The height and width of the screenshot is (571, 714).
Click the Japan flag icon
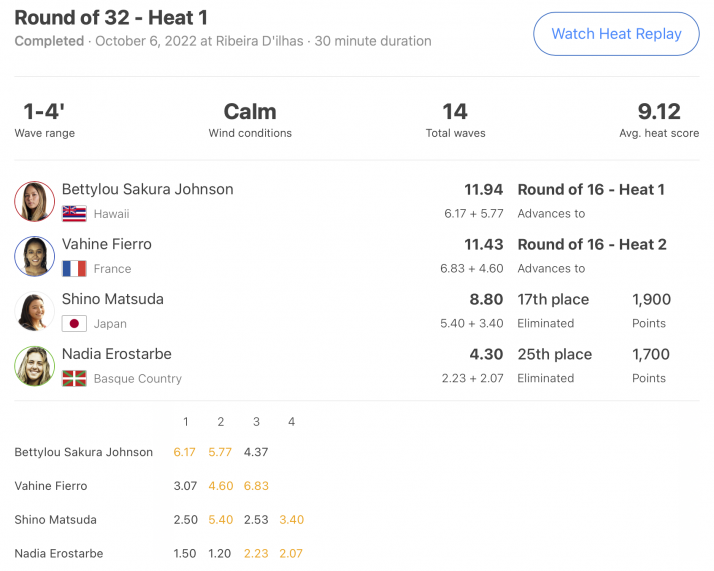click(74, 324)
